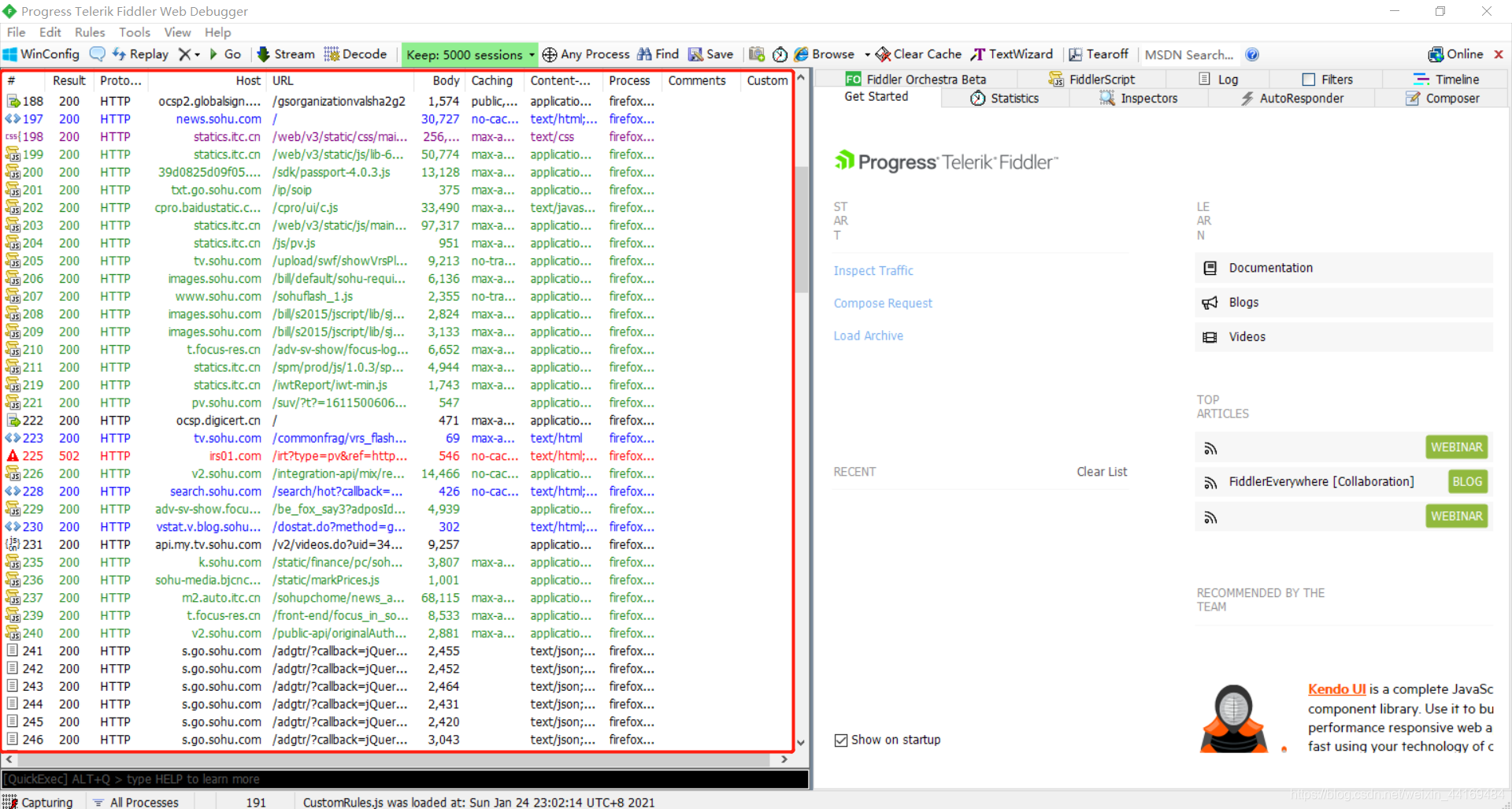This screenshot has width=1512, height=809.
Task: Switch to the Timeline tab
Action: [1446, 80]
